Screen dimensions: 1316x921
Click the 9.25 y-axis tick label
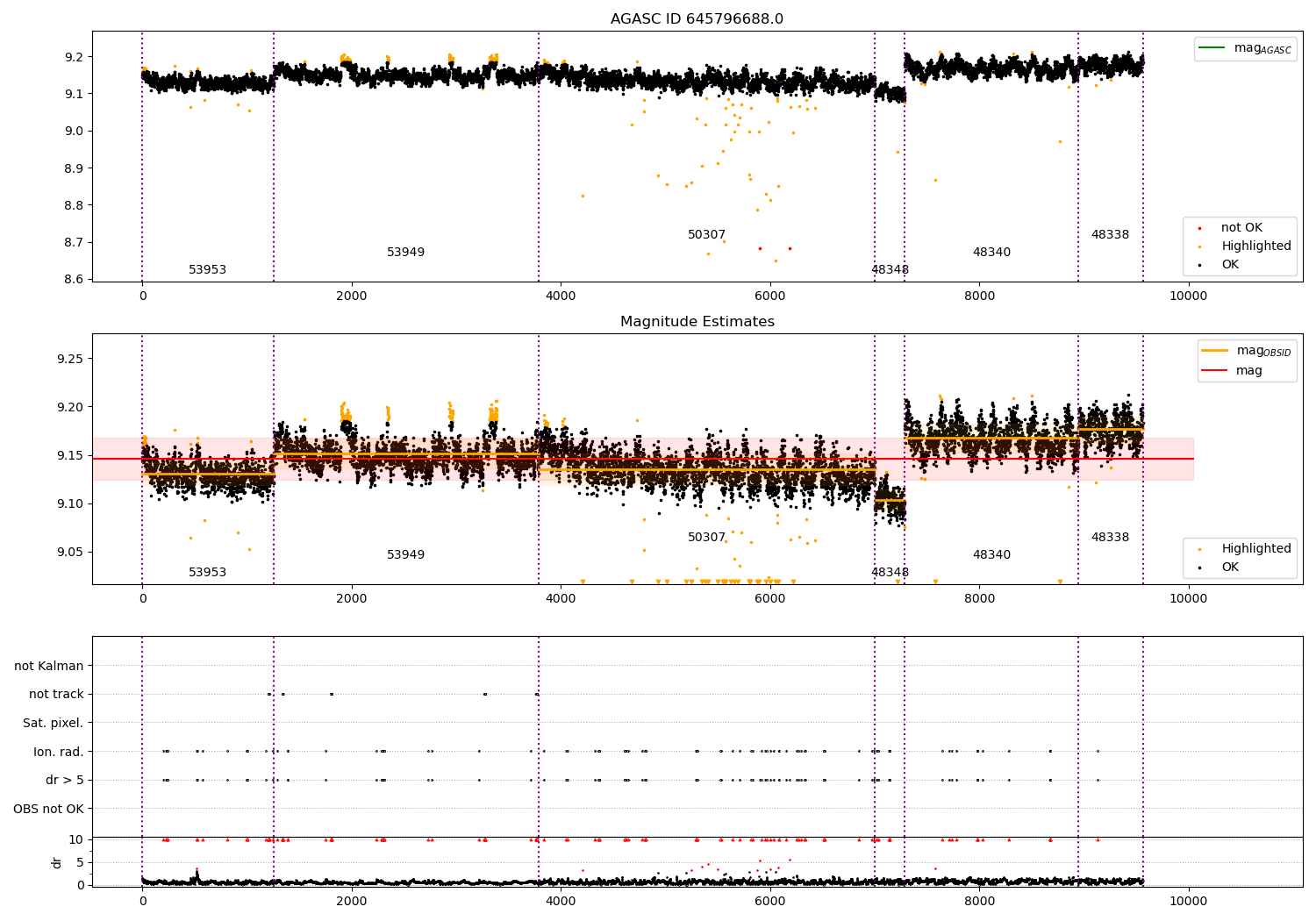[x=71, y=360]
